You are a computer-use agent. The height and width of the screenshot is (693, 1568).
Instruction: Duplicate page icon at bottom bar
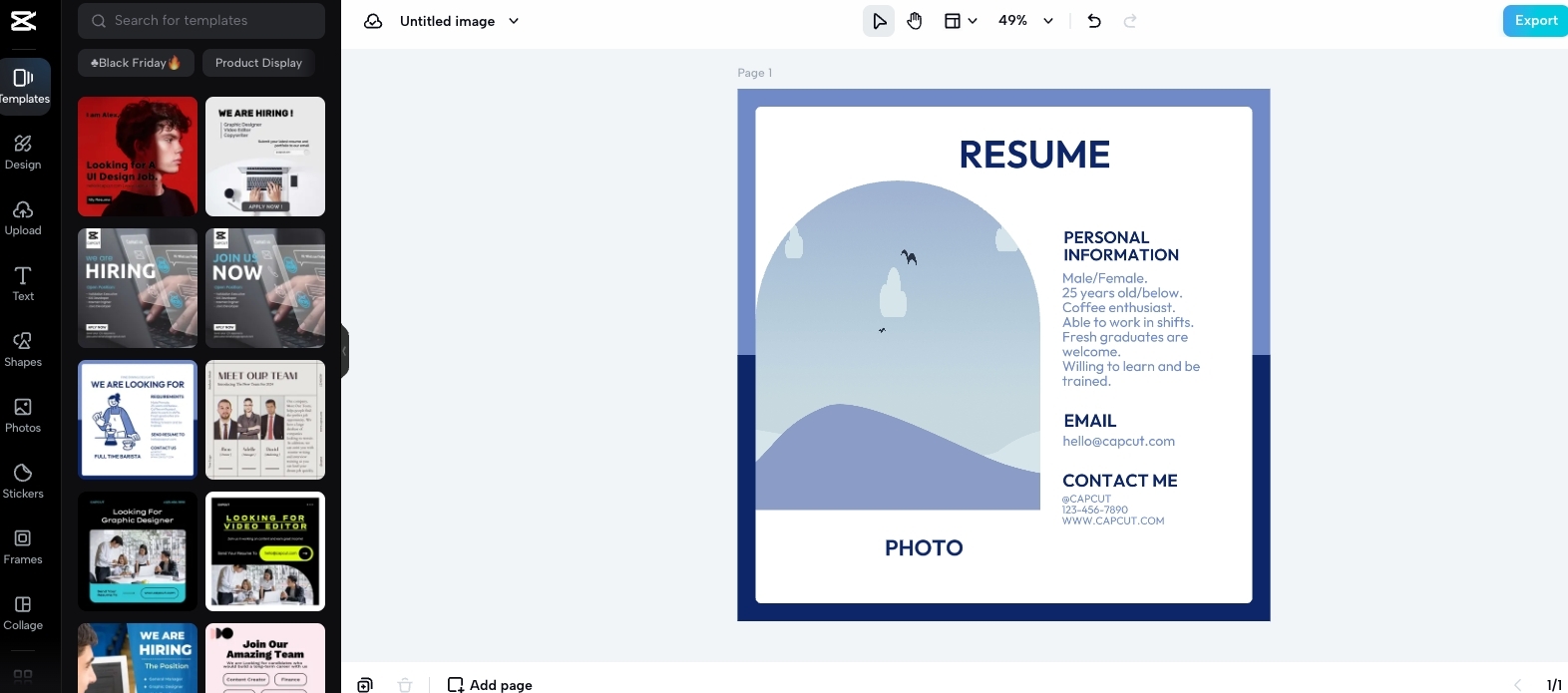coord(365,685)
